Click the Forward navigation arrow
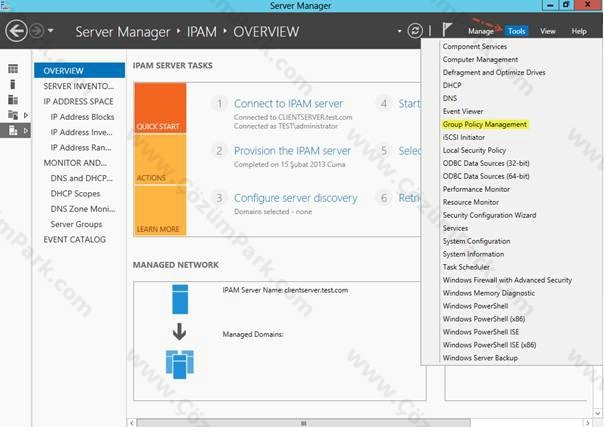The height and width of the screenshot is (427, 604). click(x=37, y=31)
